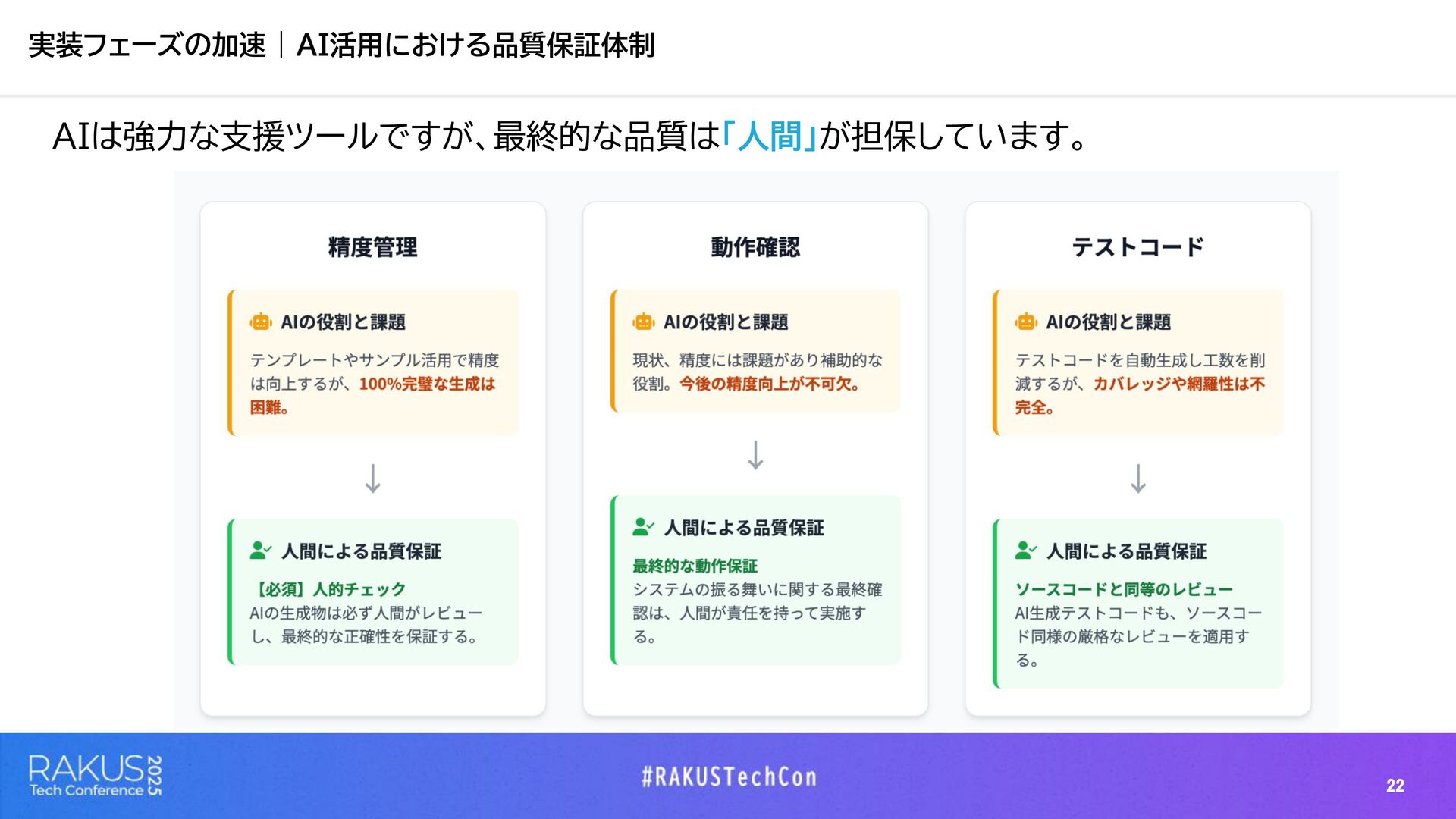The image size is (1456, 819).
Task: Click the RAKUS Tech Conference 2025 logo
Action: click(x=96, y=776)
